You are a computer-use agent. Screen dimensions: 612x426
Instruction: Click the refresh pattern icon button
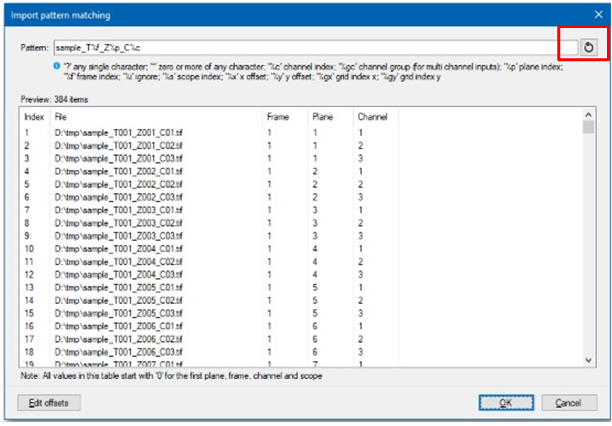[x=589, y=46]
